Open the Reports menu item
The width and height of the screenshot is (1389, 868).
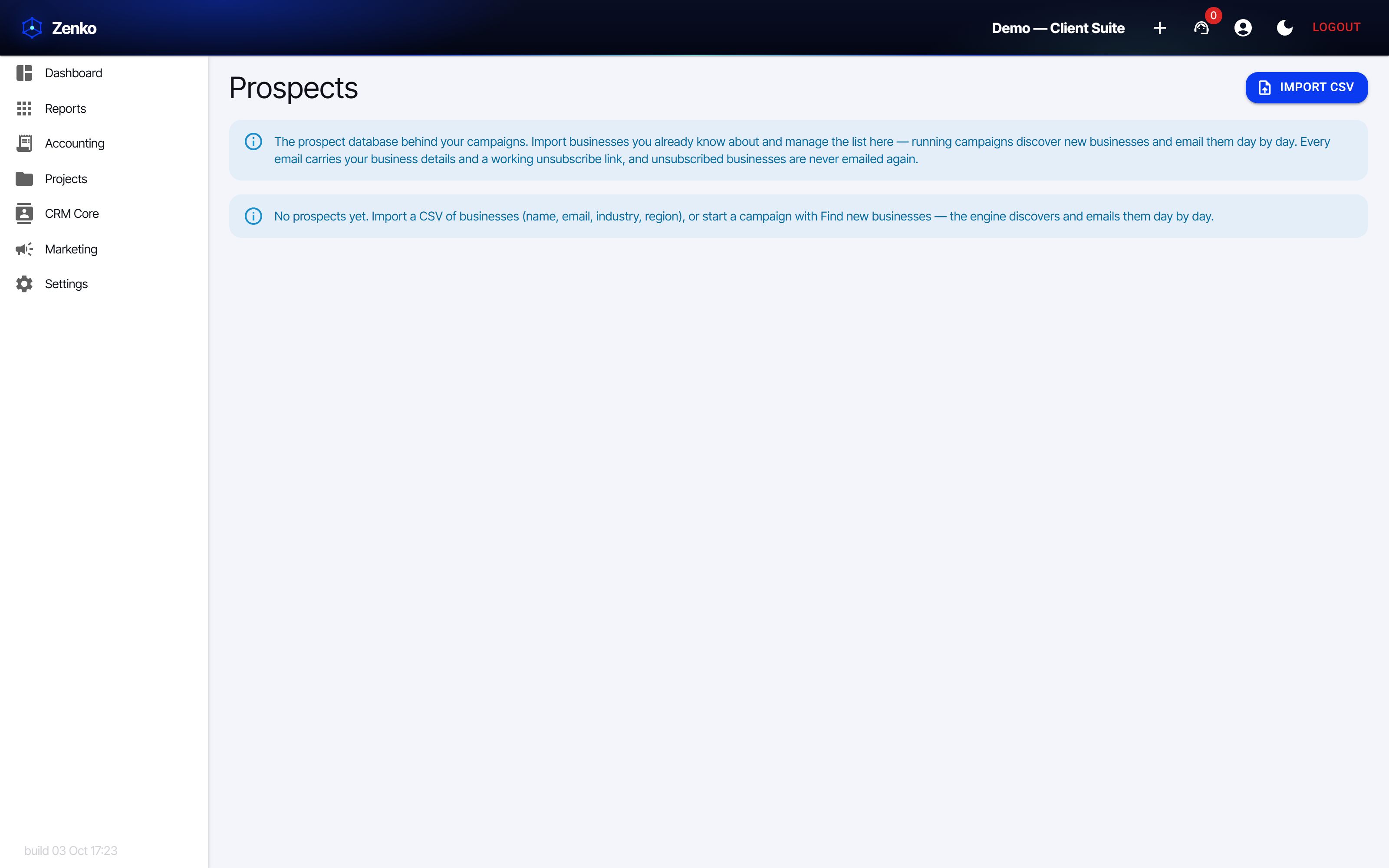point(104,108)
